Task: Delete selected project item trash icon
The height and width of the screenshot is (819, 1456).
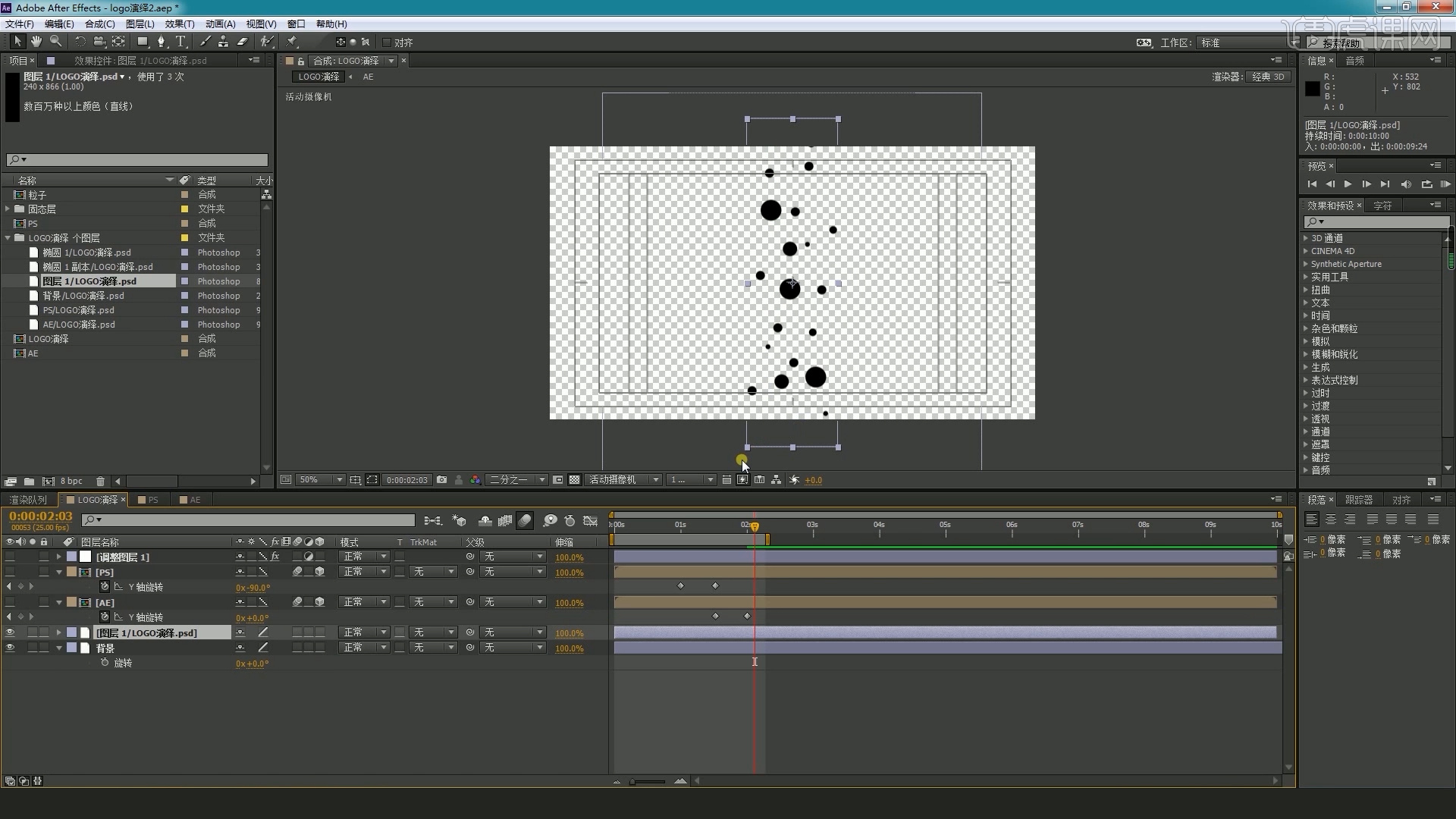Action: tap(100, 482)
